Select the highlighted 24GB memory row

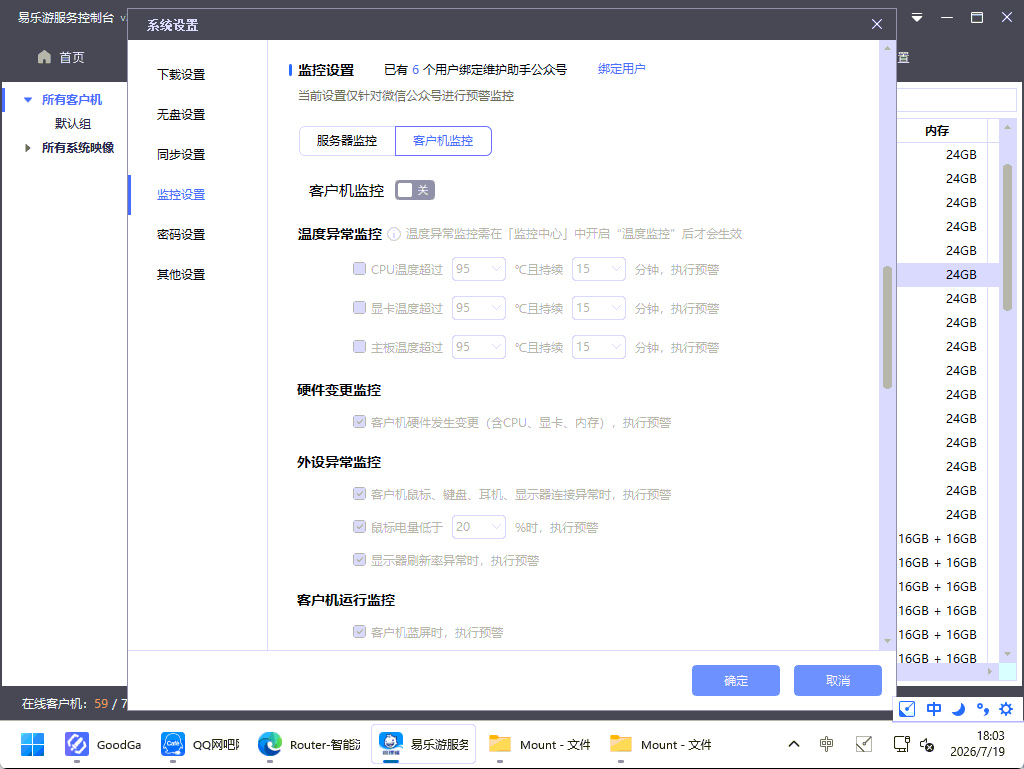tap(948, 275)
